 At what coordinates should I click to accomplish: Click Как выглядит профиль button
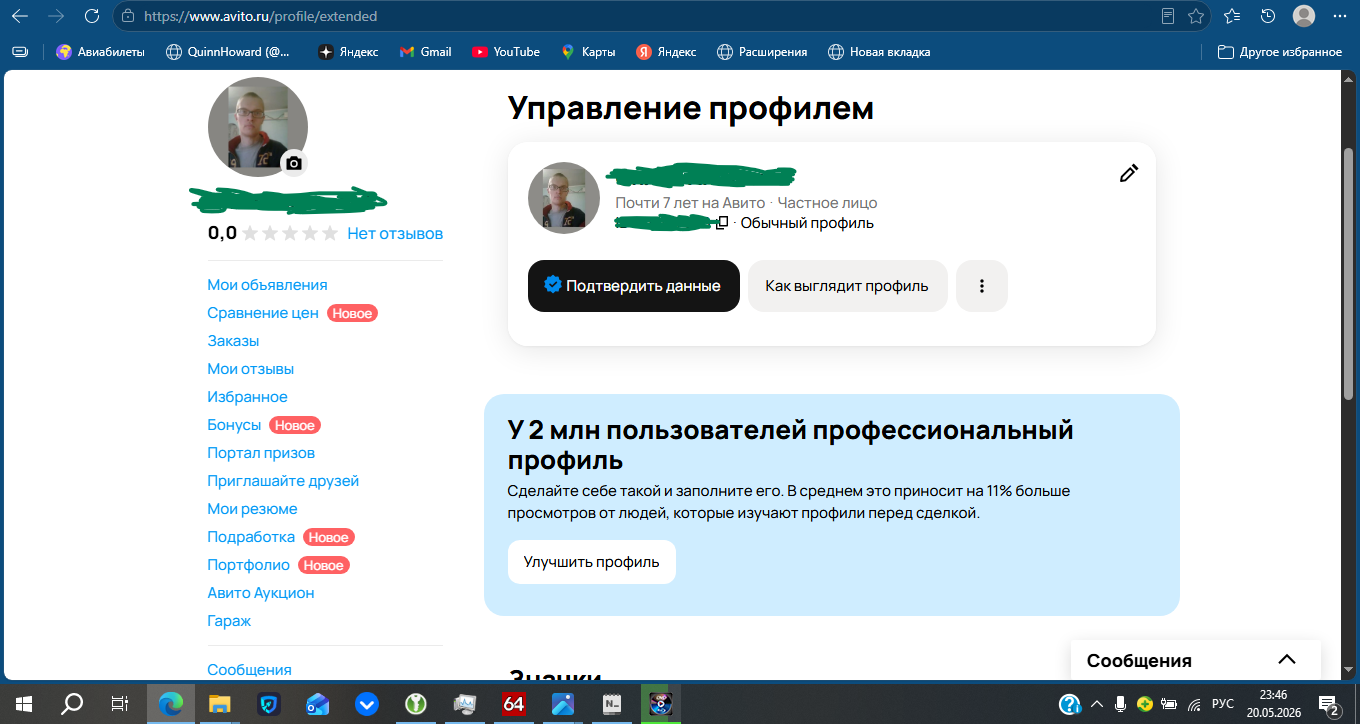click(x=847, y=286)
